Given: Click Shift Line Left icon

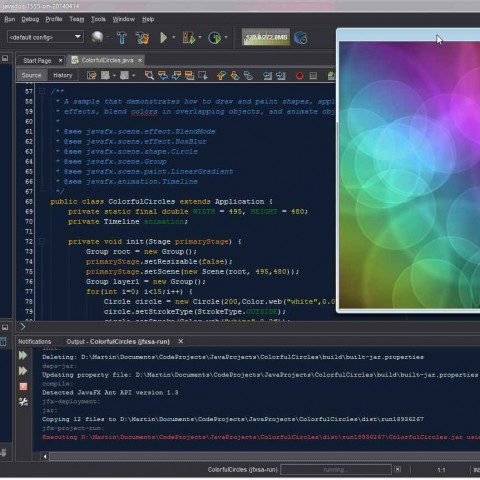Looking at the screenshot, I should 267,75.
